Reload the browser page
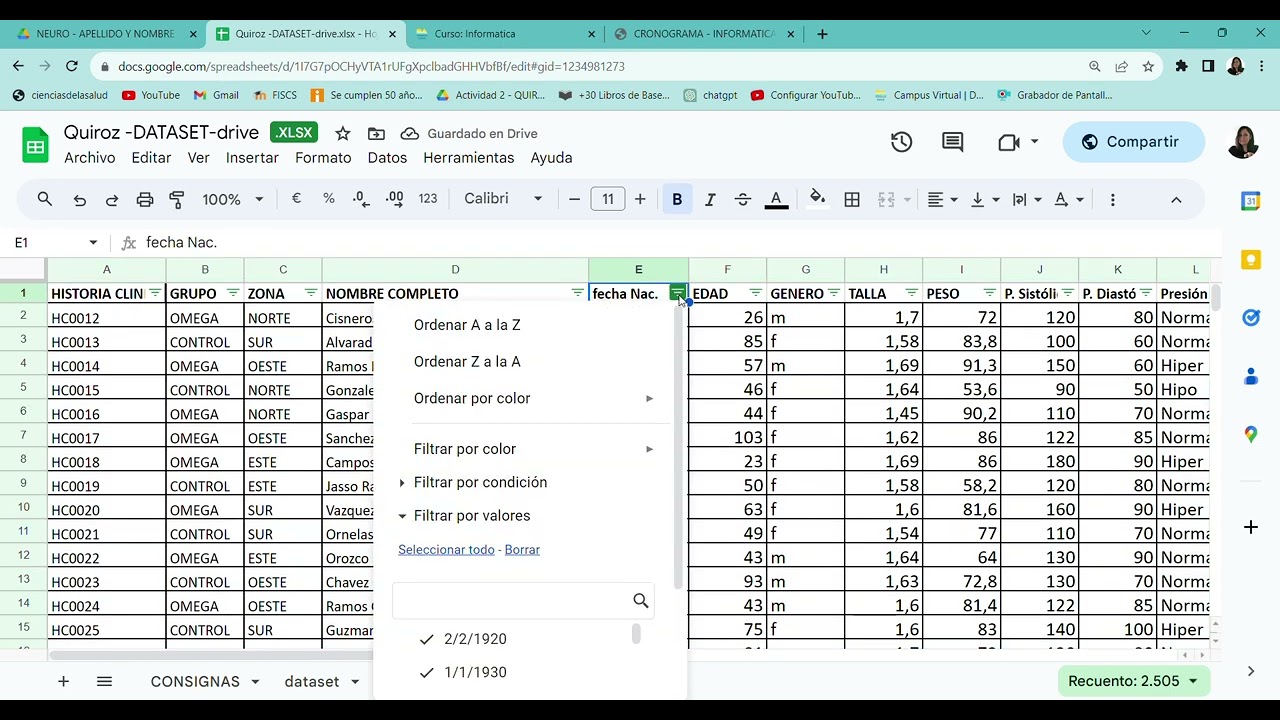Screen dimensions: 1280x720 coord(71,66)
